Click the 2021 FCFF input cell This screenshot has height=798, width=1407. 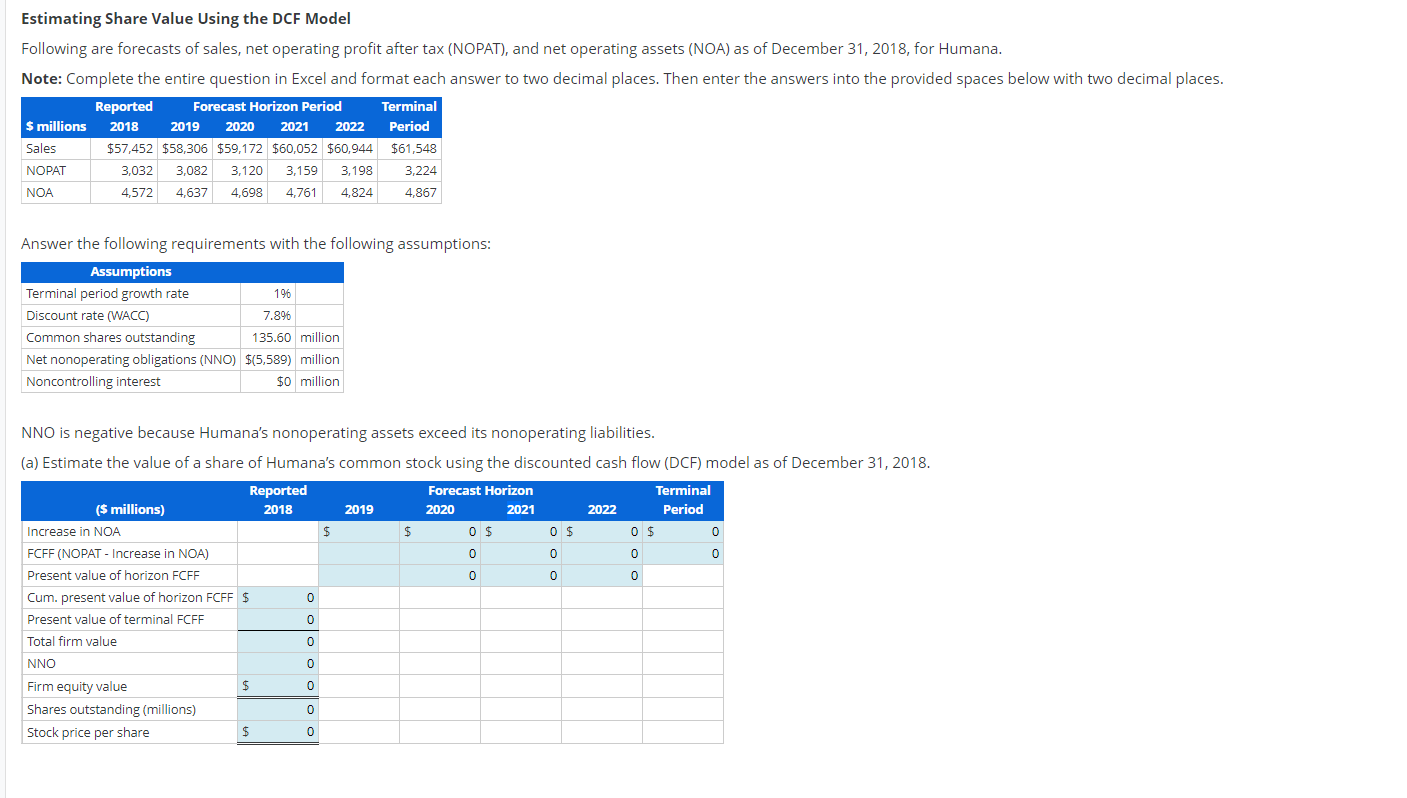520,553
